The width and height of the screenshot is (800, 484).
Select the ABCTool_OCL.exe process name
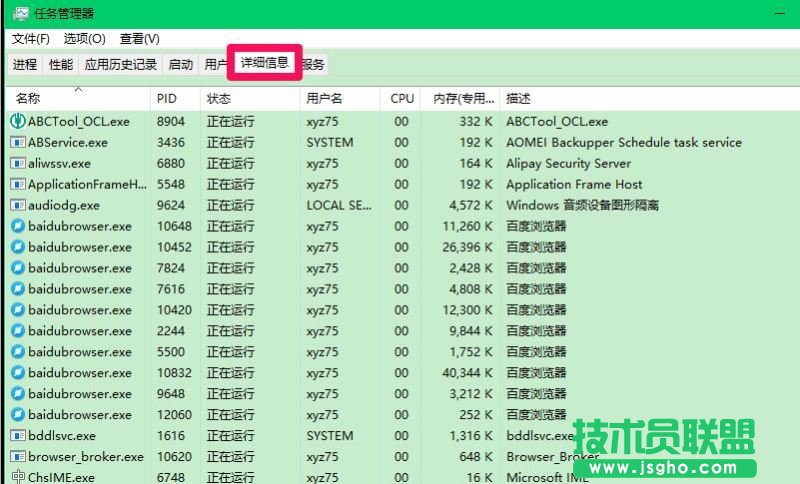tap(79, 121)
